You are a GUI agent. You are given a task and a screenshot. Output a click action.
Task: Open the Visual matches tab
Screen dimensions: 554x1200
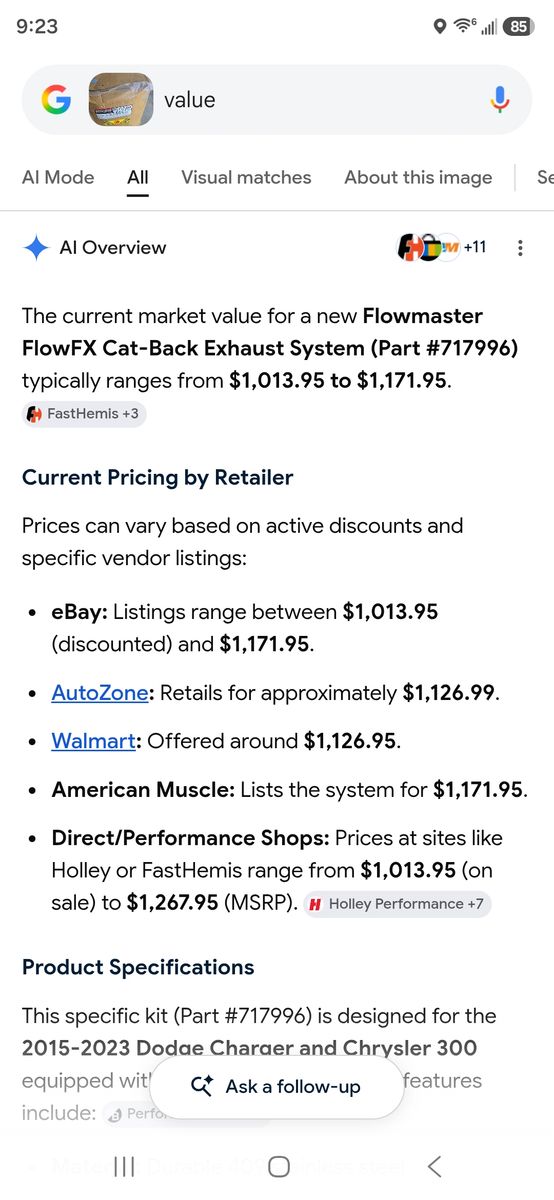246,177
